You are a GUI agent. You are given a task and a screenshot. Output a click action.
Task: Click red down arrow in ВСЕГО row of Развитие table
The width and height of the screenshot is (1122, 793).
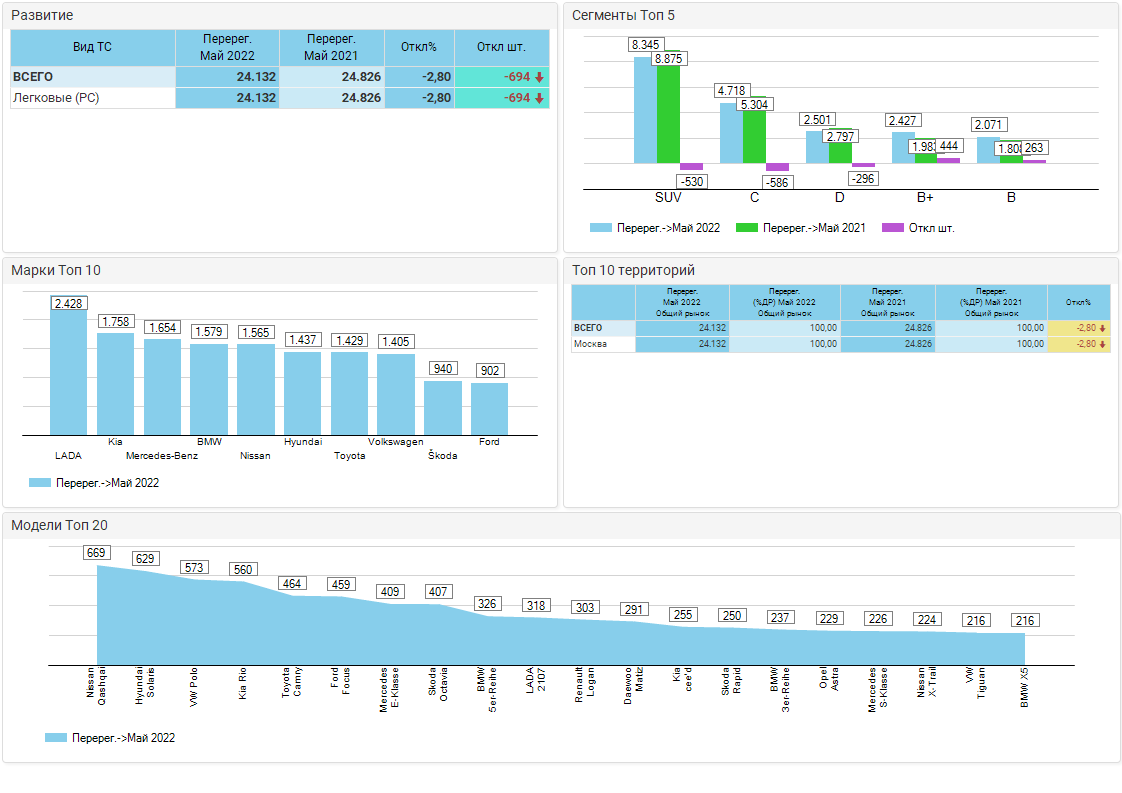(539, 77)
